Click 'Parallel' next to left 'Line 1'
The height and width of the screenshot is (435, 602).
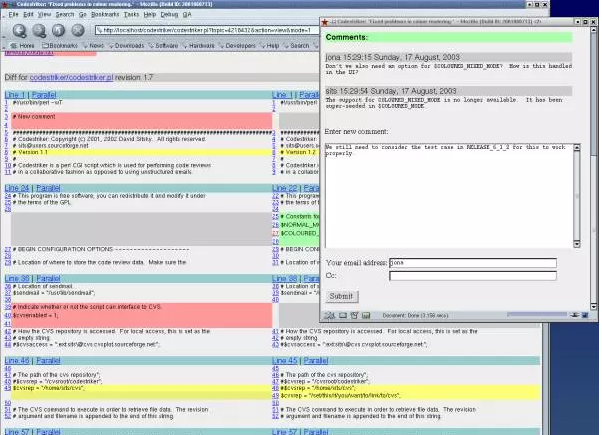coord(44,94)
